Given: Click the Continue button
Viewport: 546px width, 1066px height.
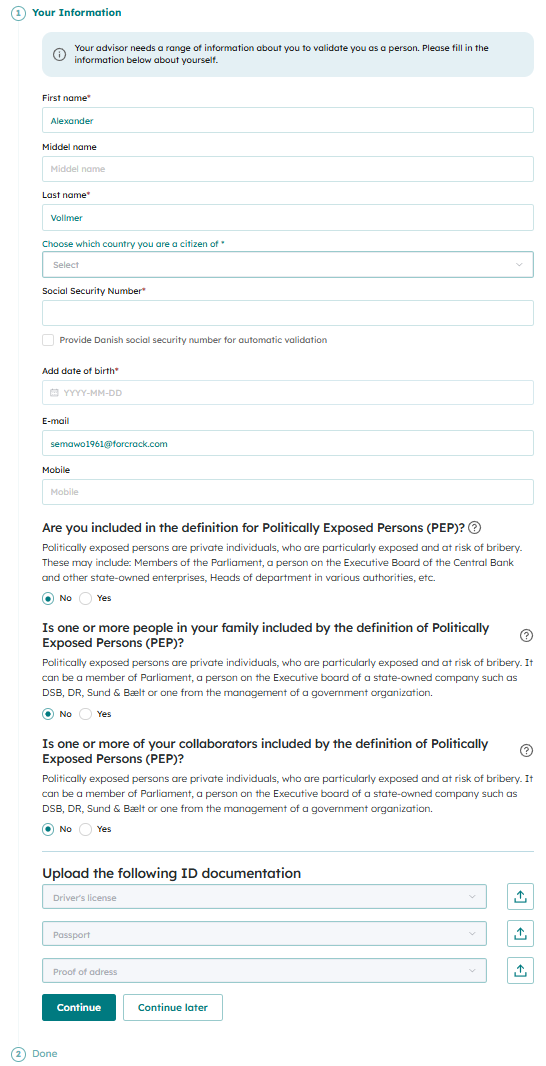Looking at the screenshot, I should click(79, 1008).
